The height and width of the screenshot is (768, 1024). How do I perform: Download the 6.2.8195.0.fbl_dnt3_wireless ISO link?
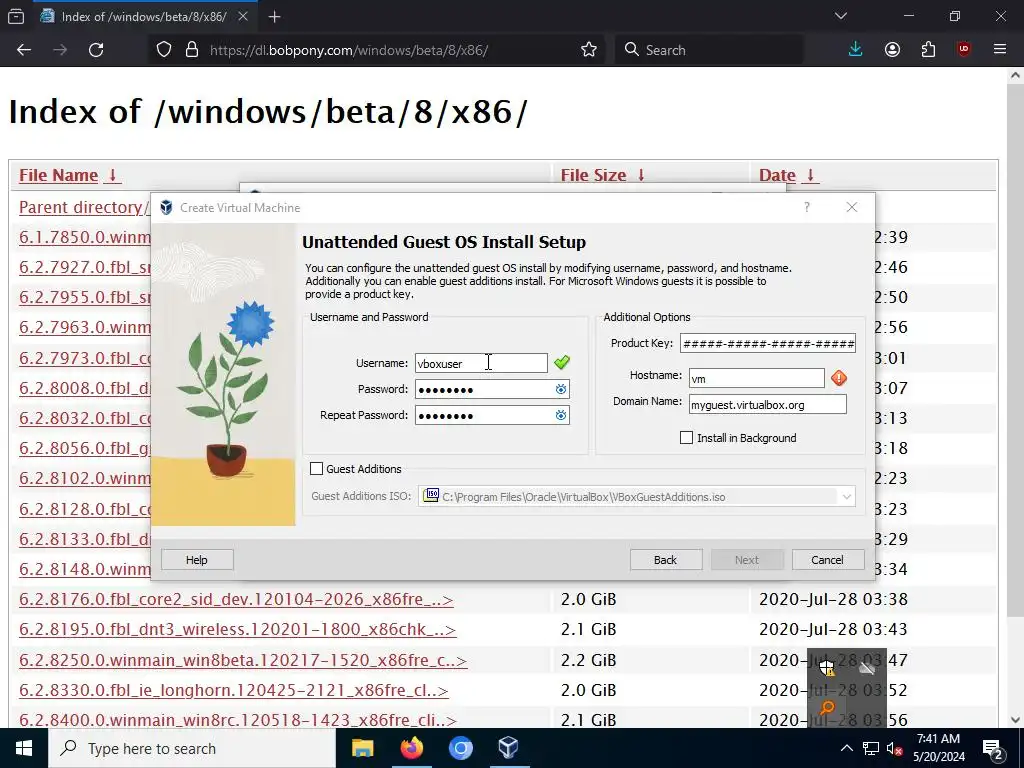[x=238, y=630]
